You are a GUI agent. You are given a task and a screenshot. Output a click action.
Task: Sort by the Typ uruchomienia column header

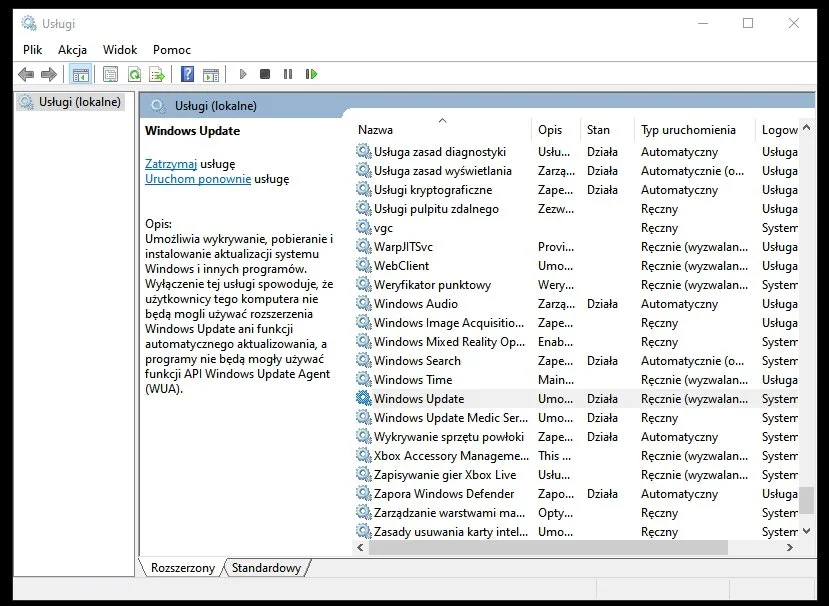[688, 130]
